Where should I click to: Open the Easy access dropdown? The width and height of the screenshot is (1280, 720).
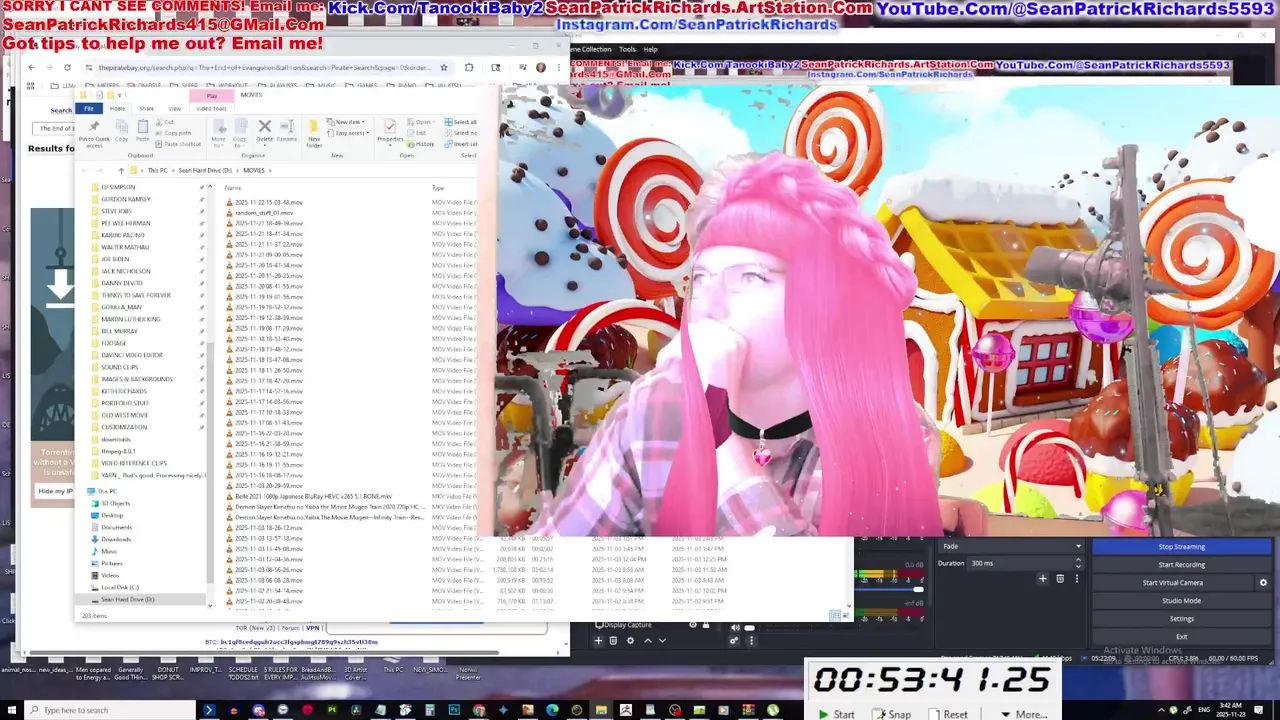[x=350, y=133]
